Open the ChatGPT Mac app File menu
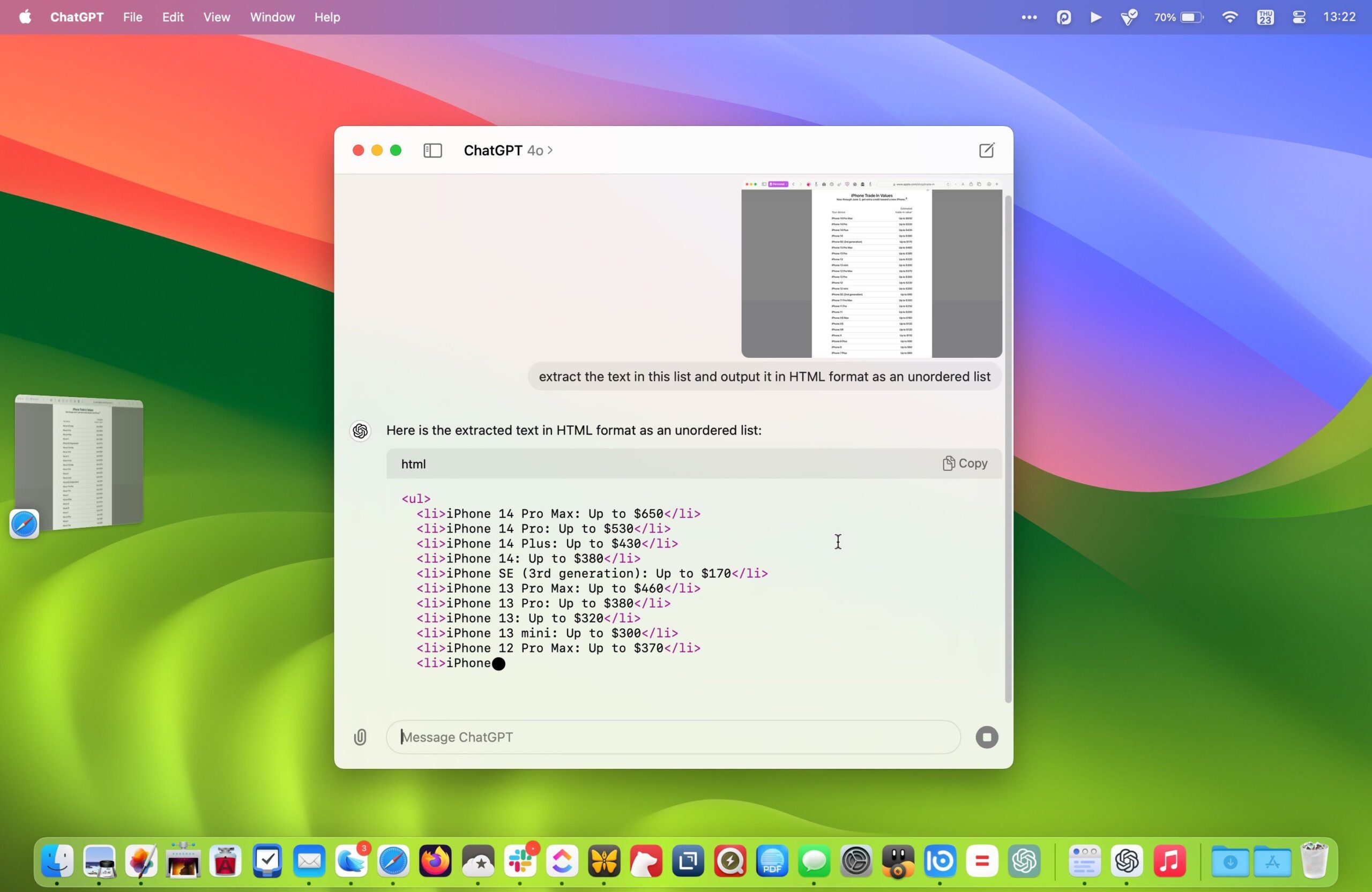The image size is (1372, 892). pos(133,16)
